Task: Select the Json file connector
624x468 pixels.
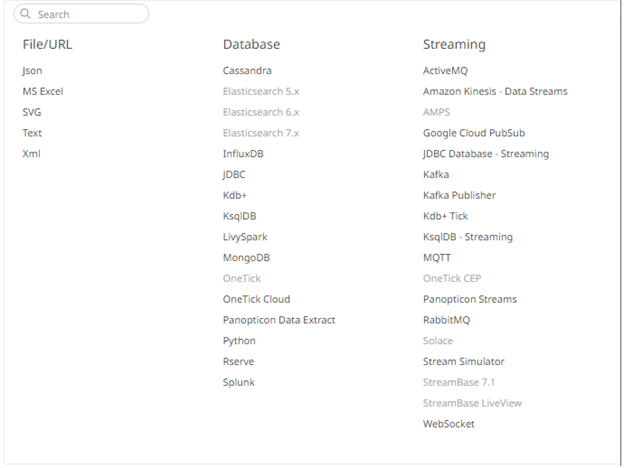Action: 32,71
